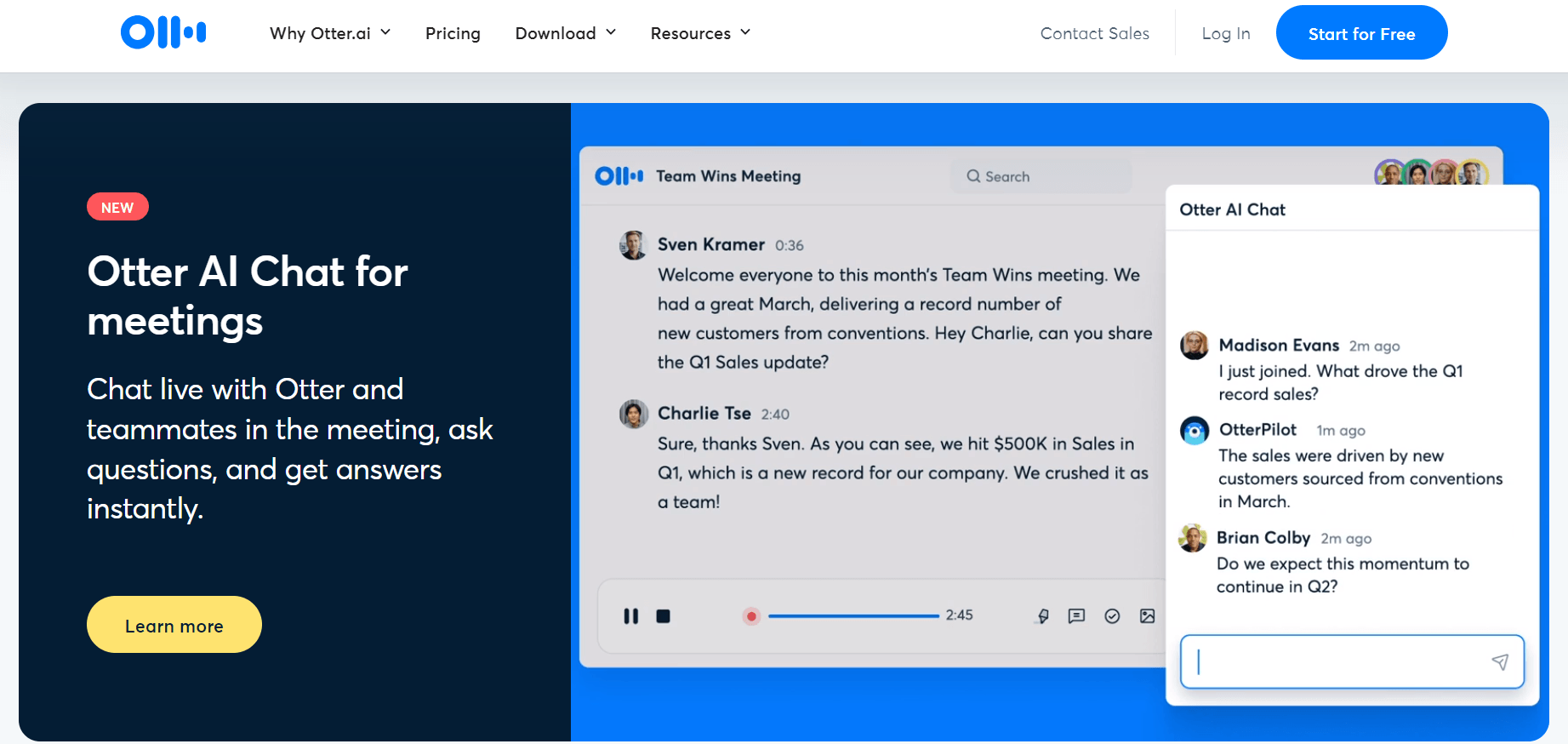Expand the Download dropdown menu
1568x744 pixels.
tap(565, 33)
